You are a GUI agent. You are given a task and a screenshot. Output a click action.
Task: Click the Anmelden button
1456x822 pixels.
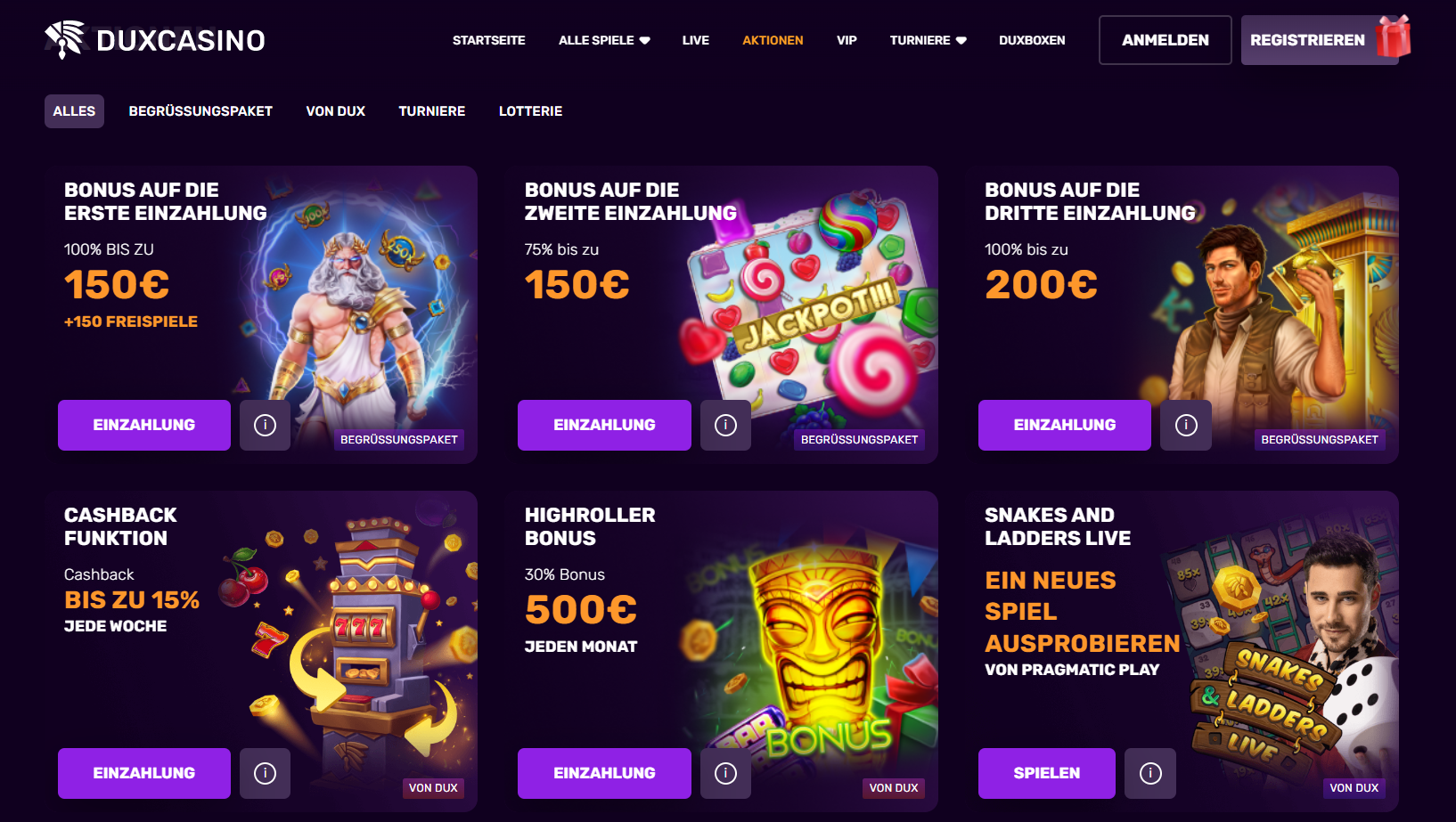tap(1166, 40)
